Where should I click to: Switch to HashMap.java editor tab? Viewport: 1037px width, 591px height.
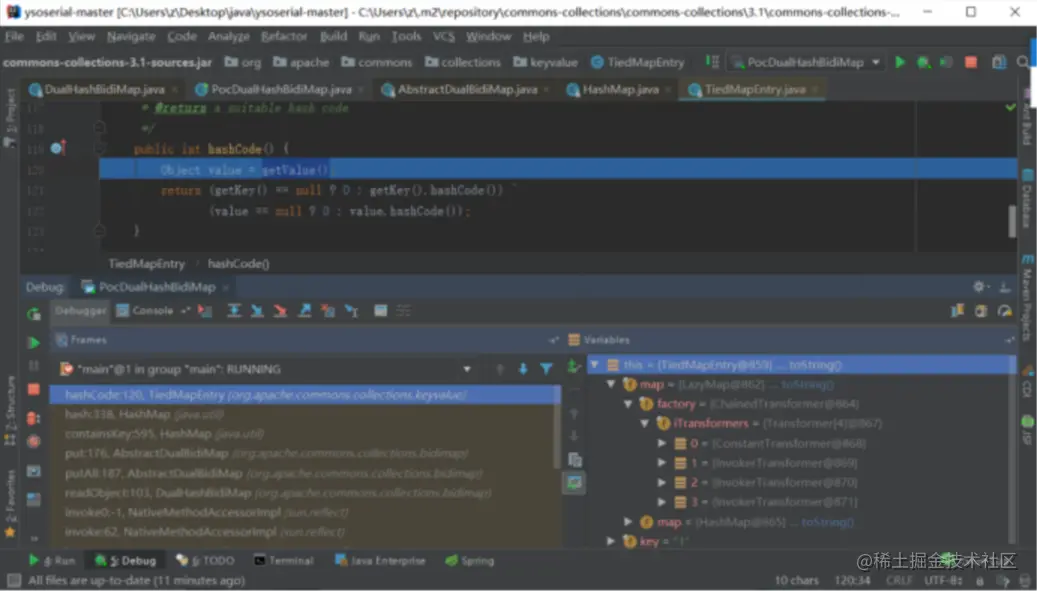coord(620,89)
